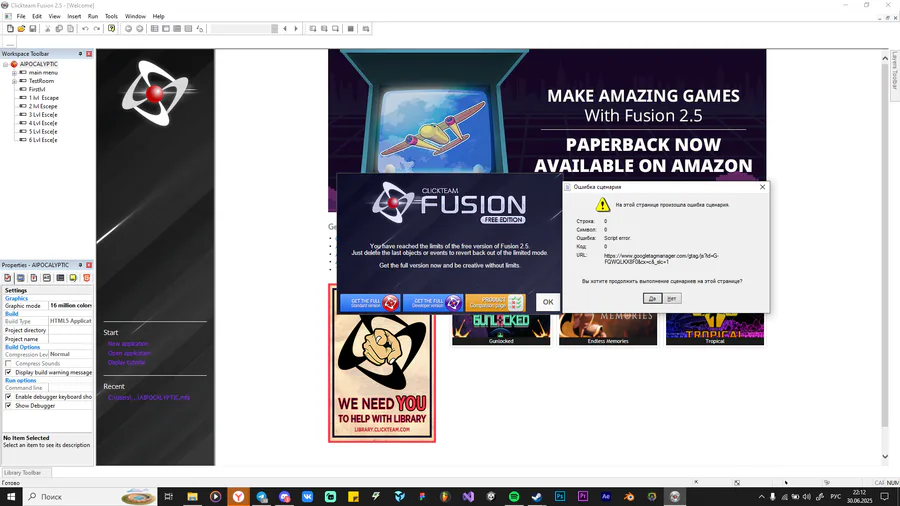Click the Redo arrow icon
900x506 pixels.
[96, 29]
